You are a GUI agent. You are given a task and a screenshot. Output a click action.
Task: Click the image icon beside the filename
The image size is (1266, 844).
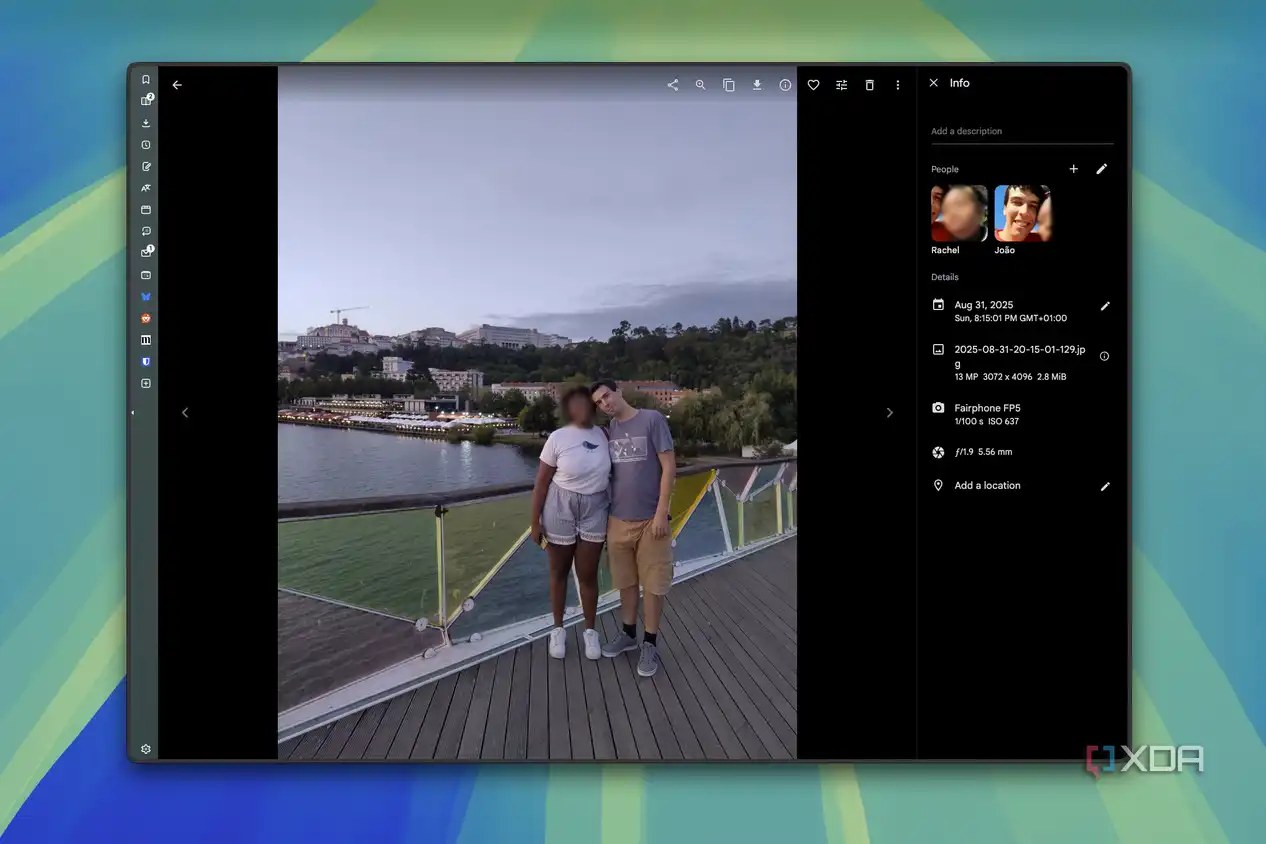938,350
